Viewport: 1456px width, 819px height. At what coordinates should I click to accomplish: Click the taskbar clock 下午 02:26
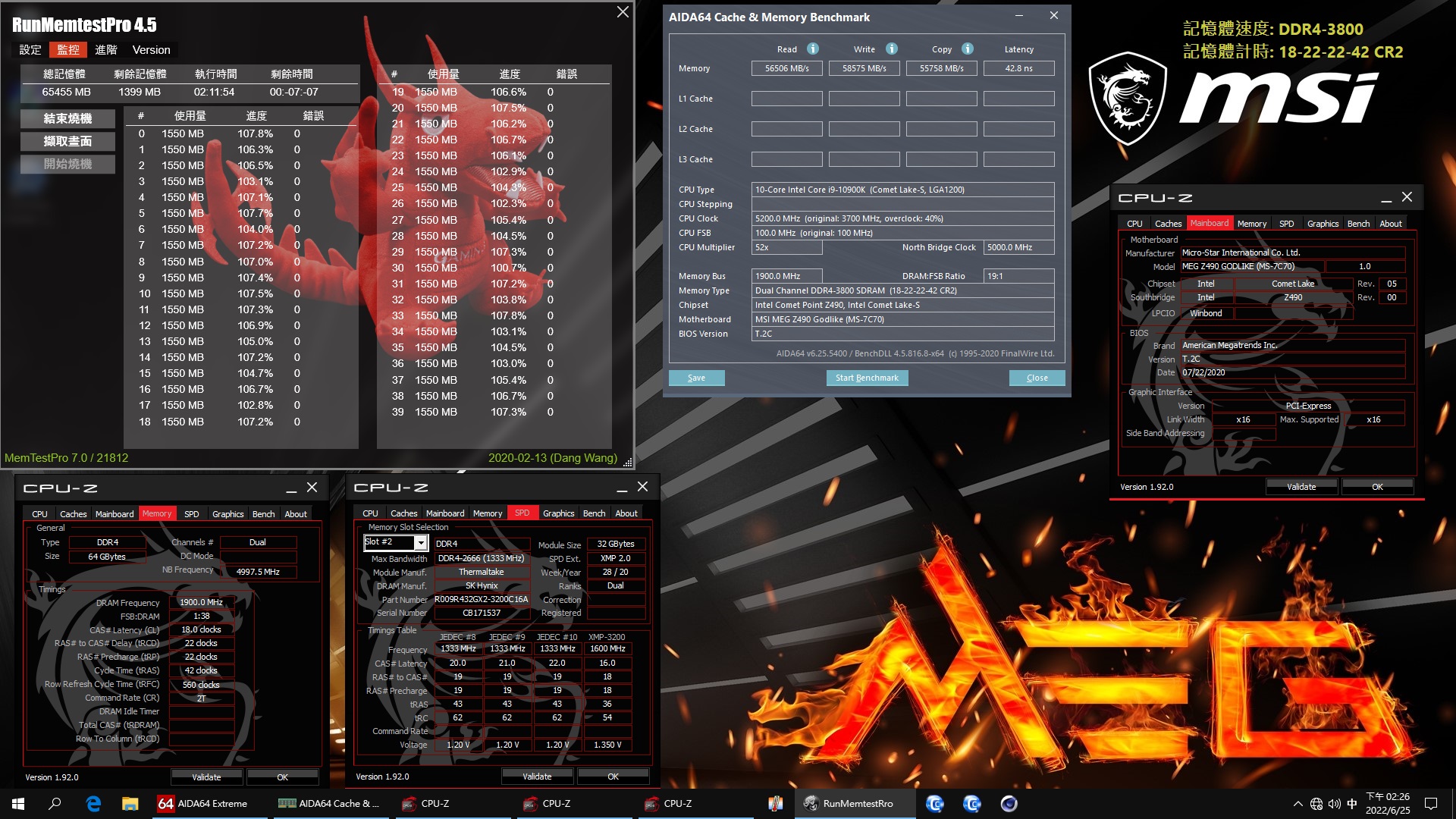[1388, 797]
